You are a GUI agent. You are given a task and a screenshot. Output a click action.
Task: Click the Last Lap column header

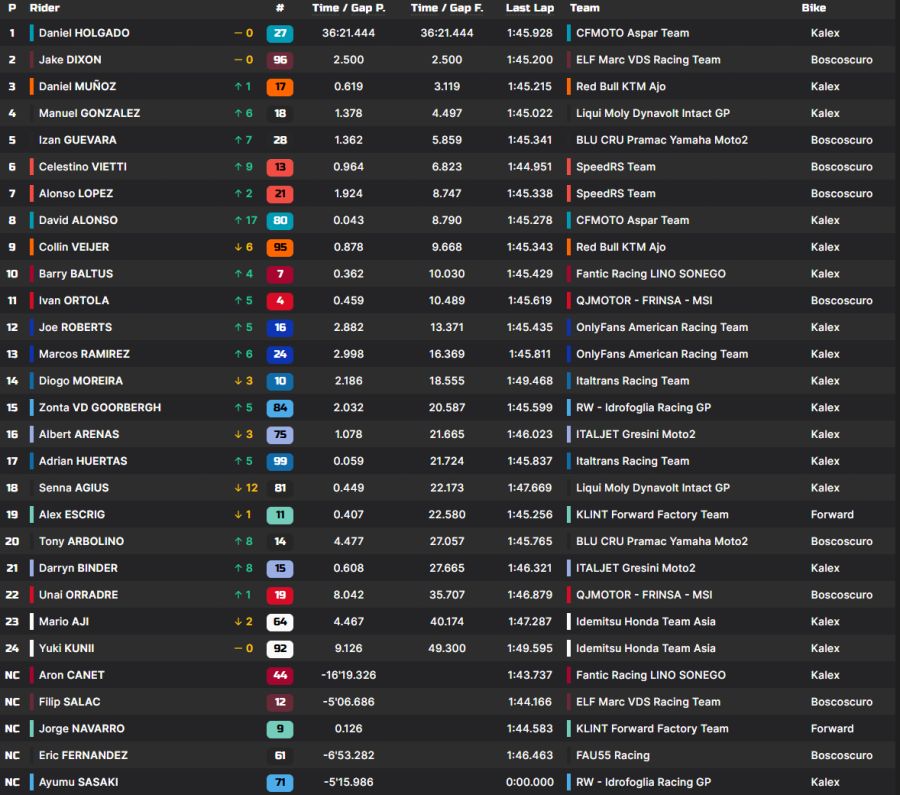[x=530, y=8]
